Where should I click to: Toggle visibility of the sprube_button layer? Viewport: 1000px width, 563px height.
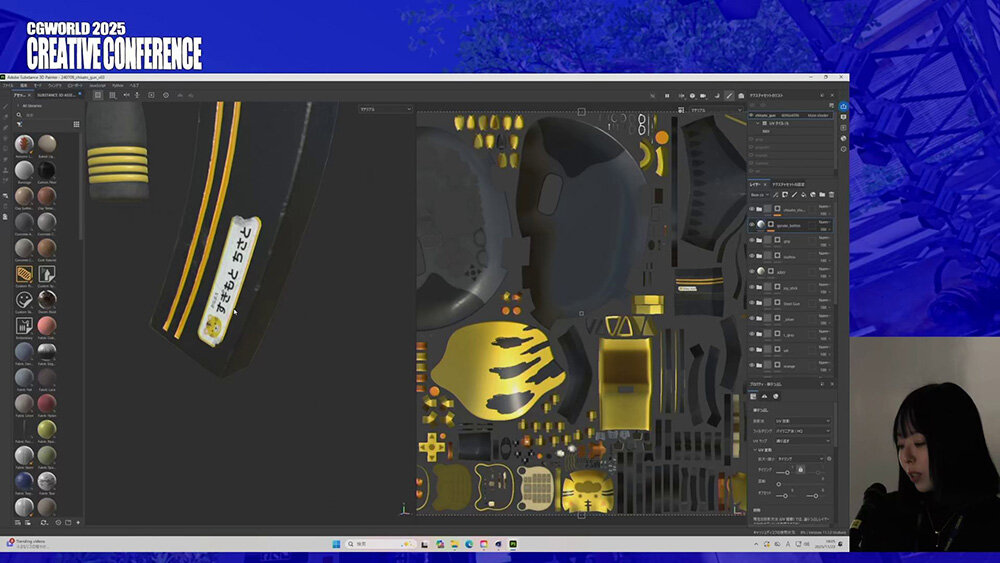pos(752,225)
